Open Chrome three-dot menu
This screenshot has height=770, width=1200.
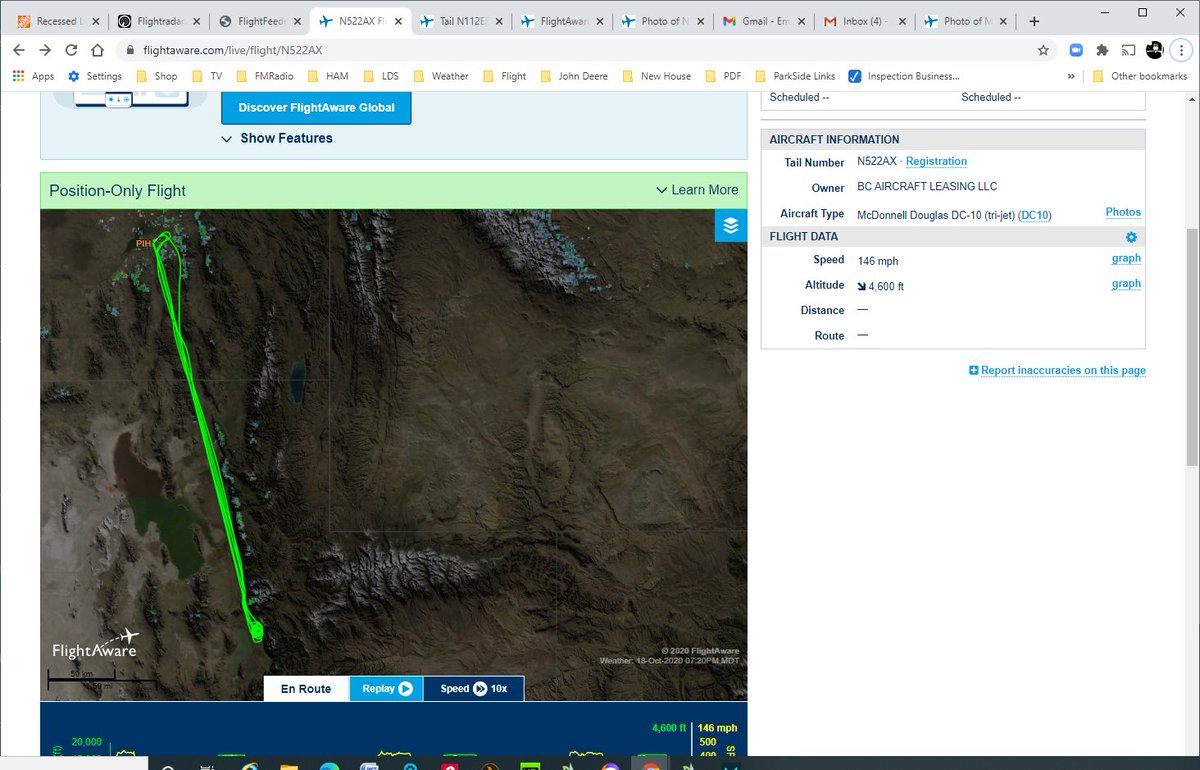pyautogui.click(x=1182, y=50)
